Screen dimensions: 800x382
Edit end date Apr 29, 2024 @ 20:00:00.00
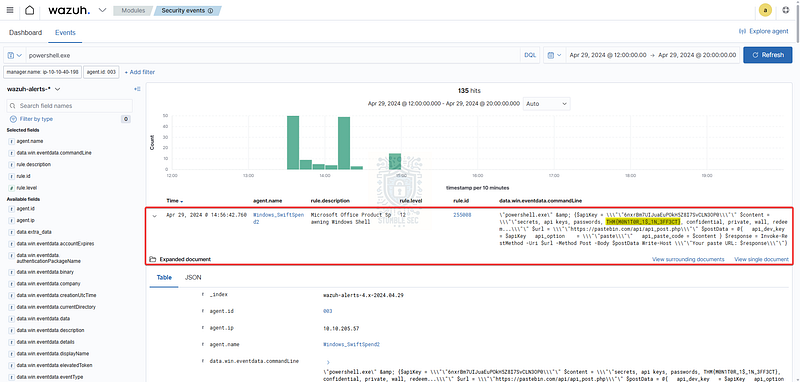point(696,55)
